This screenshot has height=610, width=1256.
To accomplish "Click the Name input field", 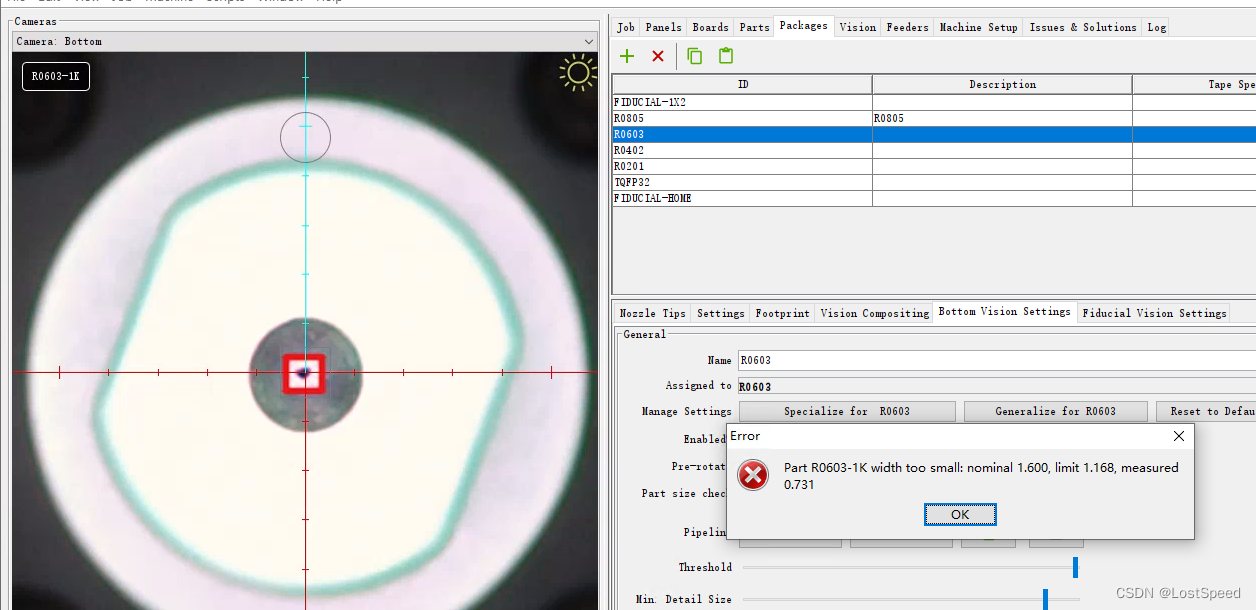I will coord(996,360).
